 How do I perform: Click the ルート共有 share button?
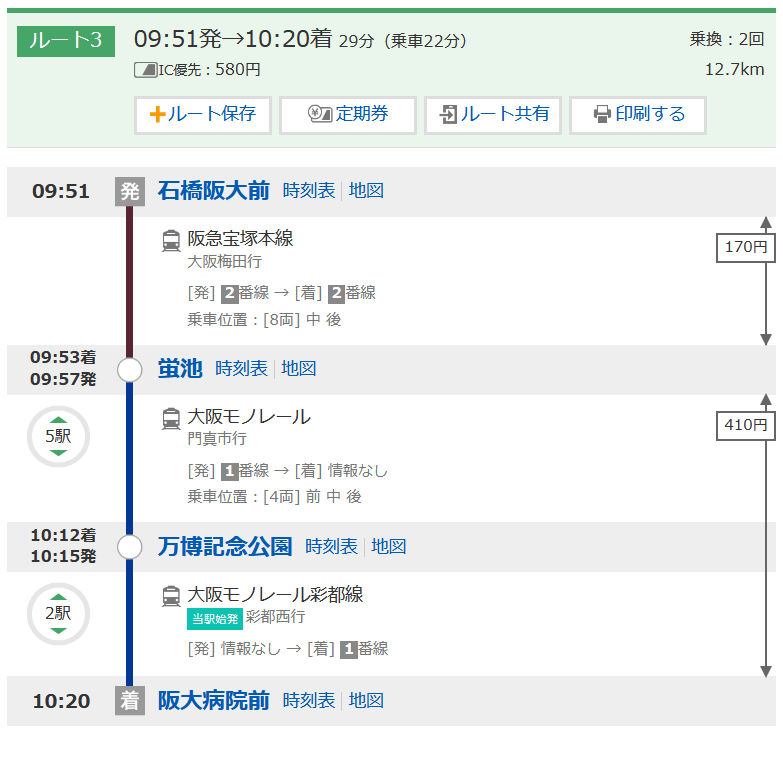(x=493, y=114)
